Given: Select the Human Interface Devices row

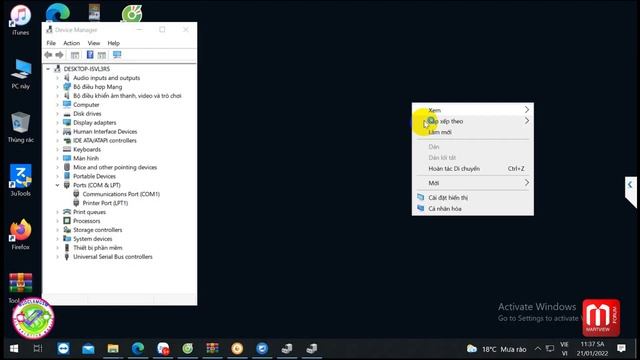Looking at the screenshot, I should click(x=100, y=132).
